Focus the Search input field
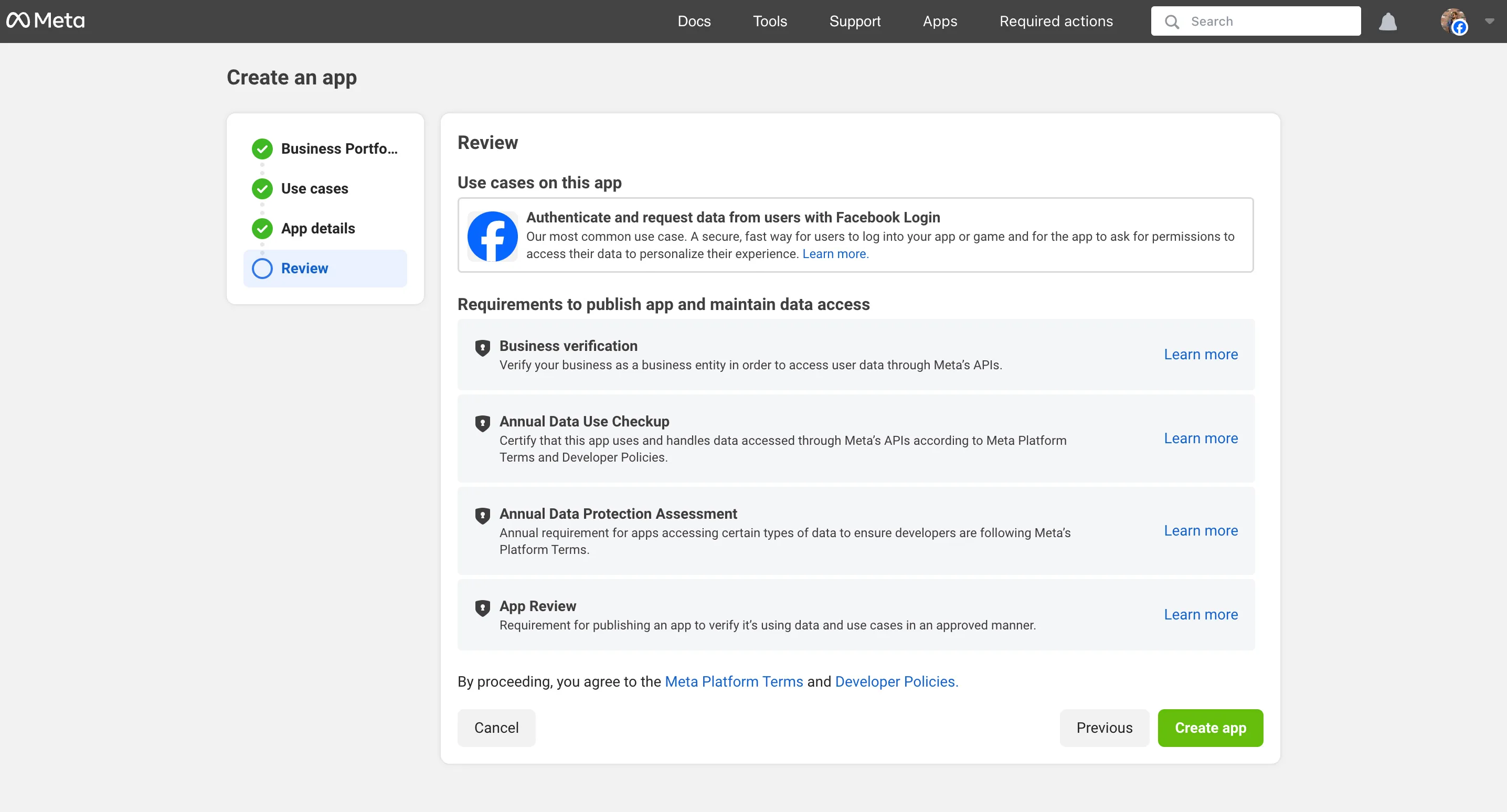This screenshot has width=1507, height=812. click(x=1256, y=21)
